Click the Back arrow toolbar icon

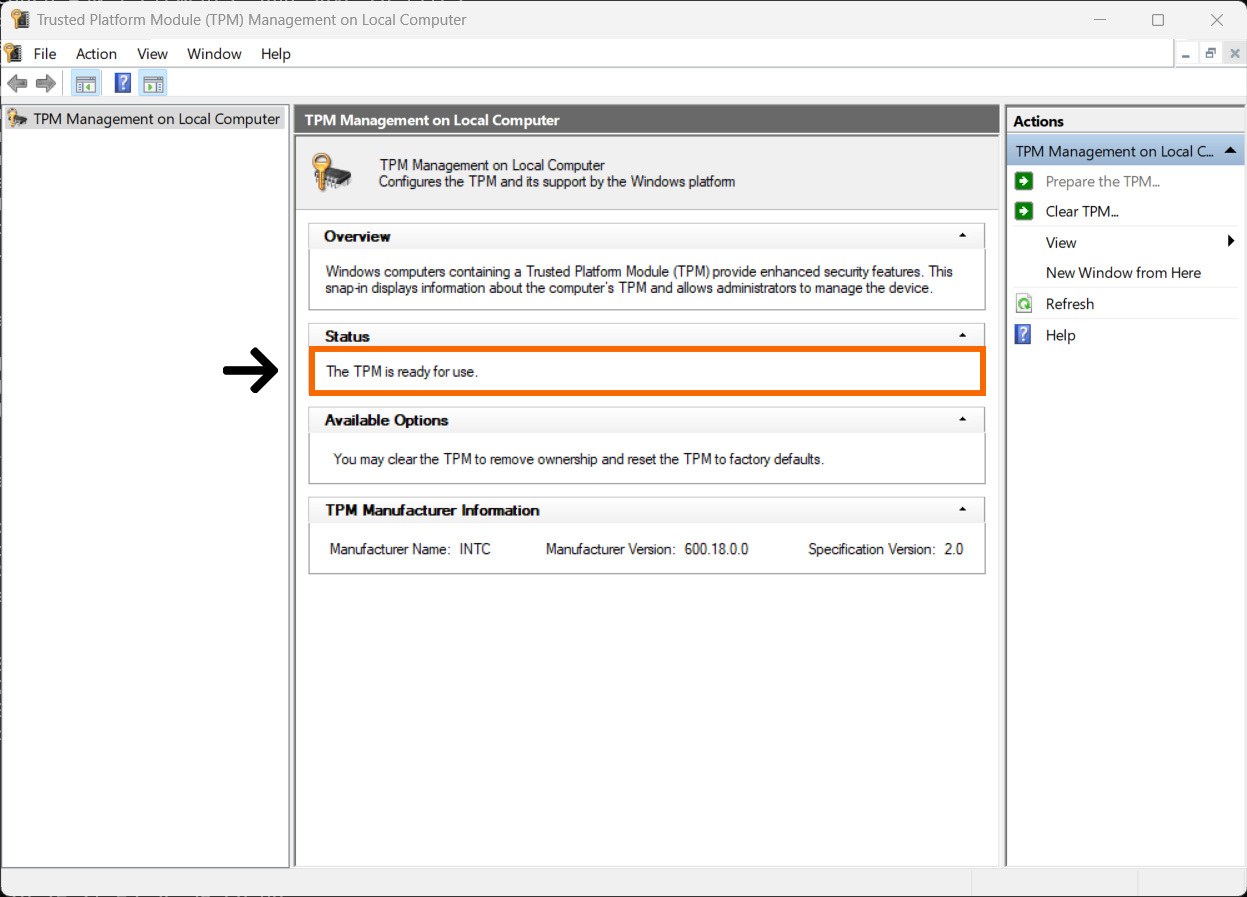coord(17,83)
